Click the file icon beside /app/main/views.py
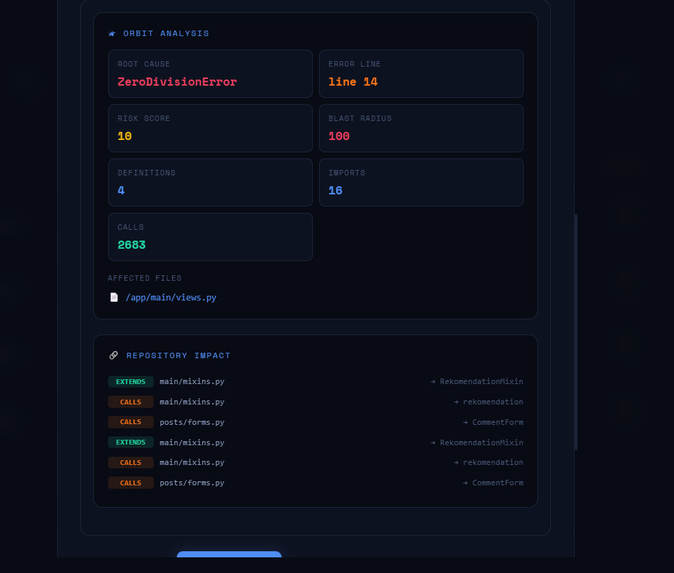674x573 pixels. point(114,297)
